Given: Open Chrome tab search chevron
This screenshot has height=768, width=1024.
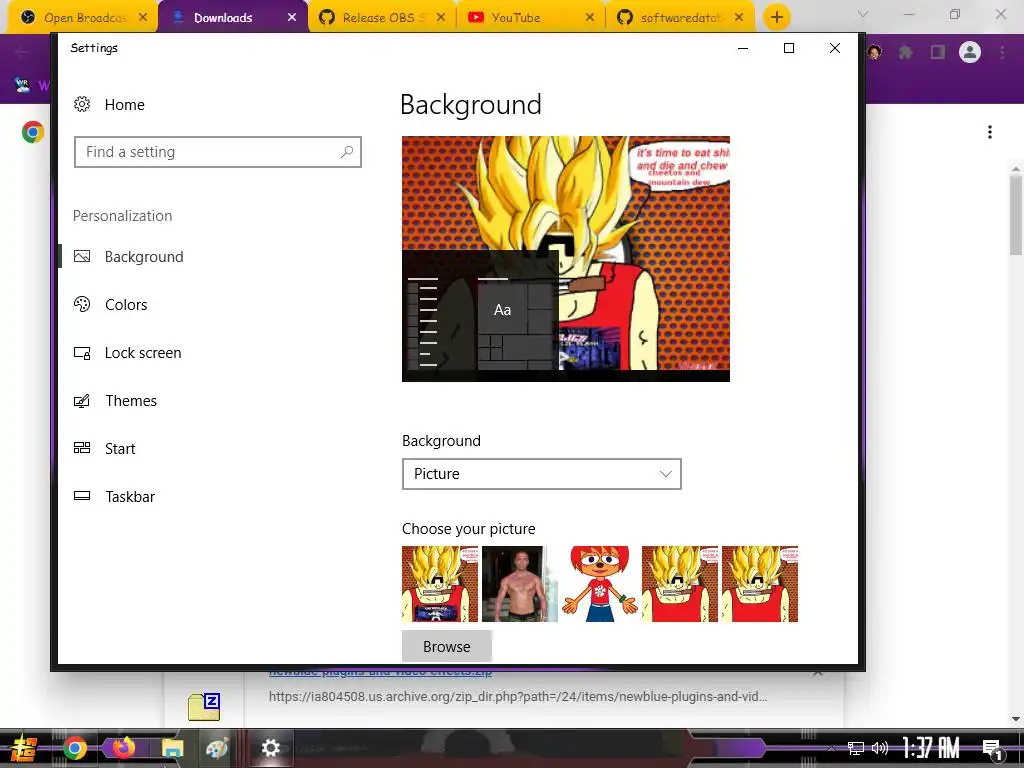Looking at the screenshot, I should pyautogui.click(x=863, y=14).
